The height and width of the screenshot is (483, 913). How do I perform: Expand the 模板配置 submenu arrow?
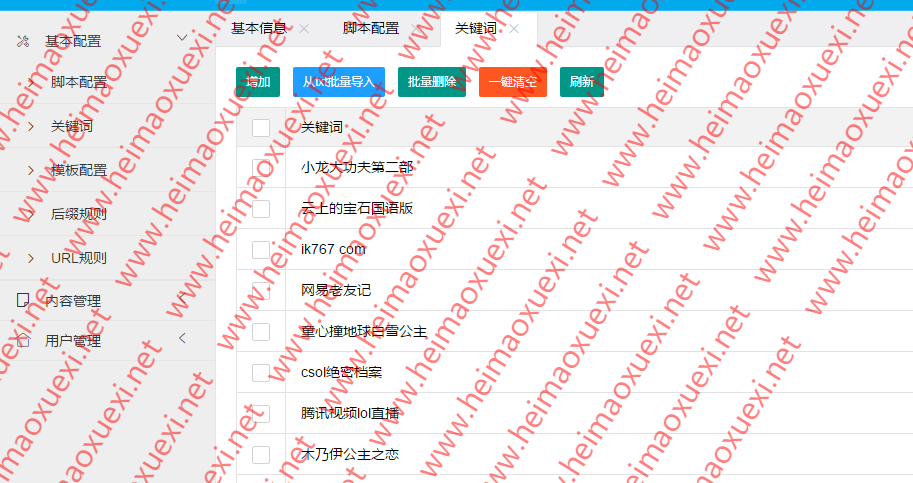point(31,171)
